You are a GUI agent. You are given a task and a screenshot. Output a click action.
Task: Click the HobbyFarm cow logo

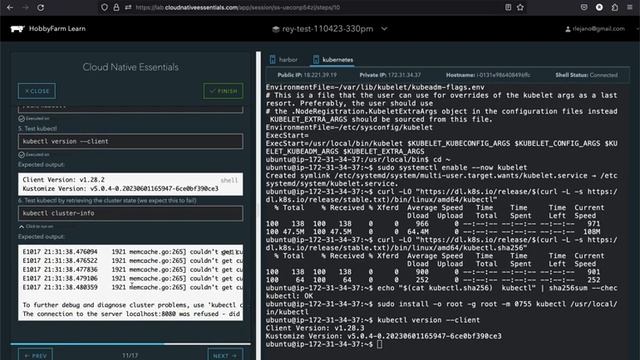click(x=17, y=29)
